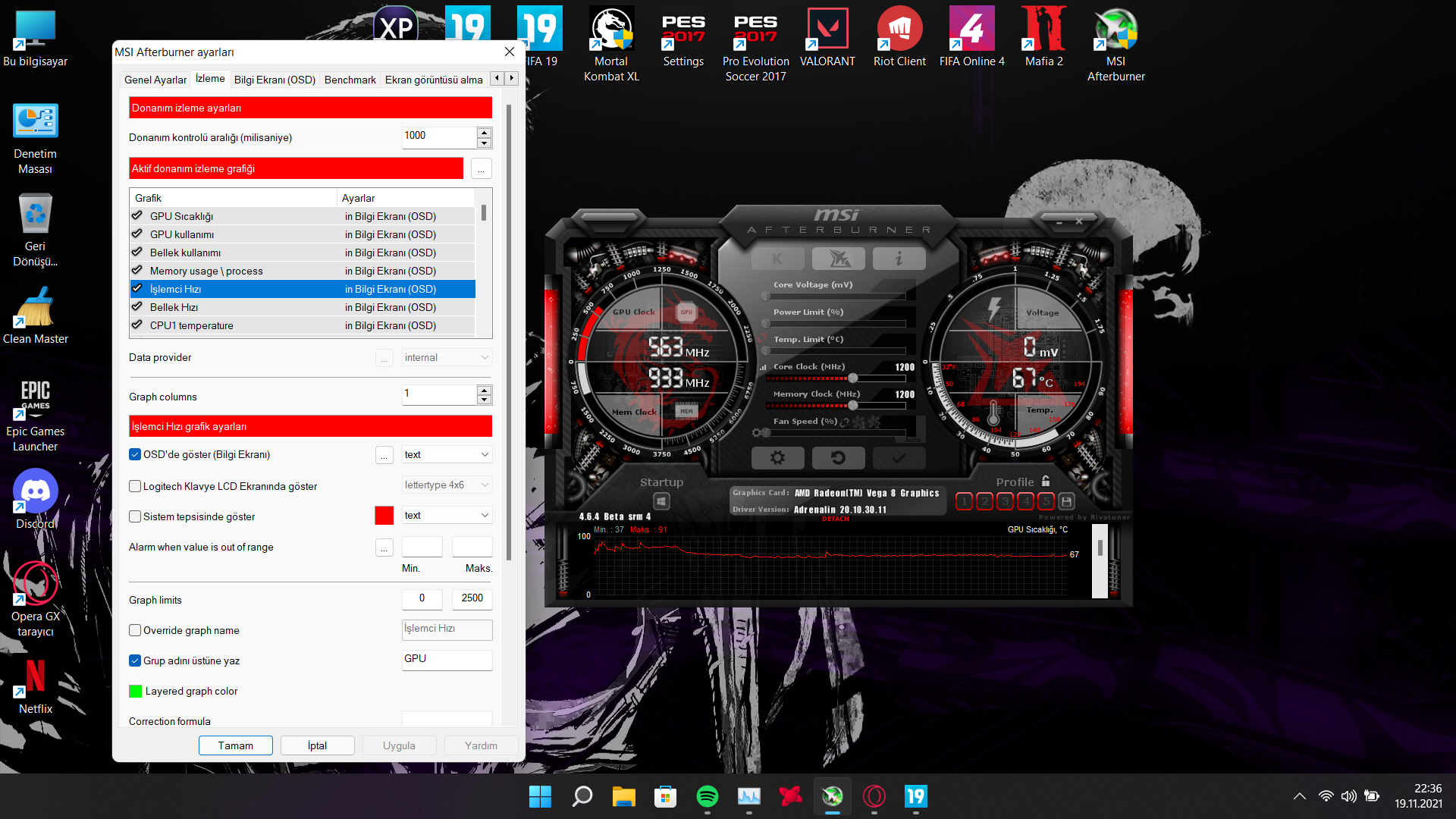Viewport: 1456px width, 819px height.
Task: Open the tray icon text type dropdown
Action: click(x=447, y=515)
